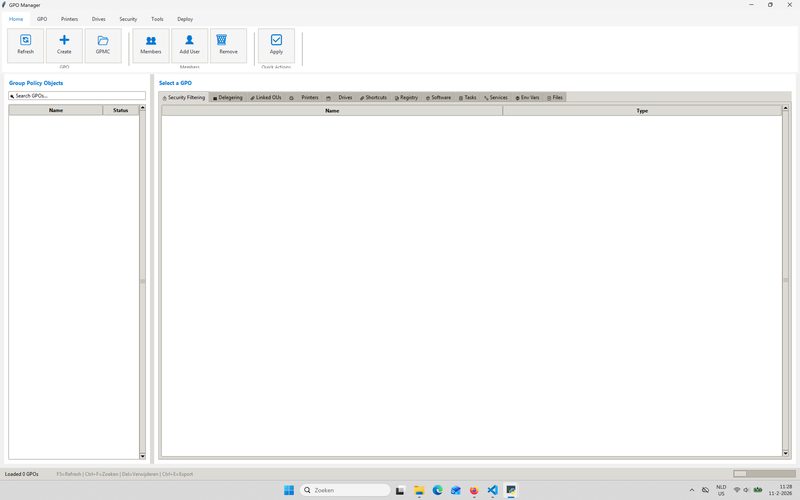Click GPO list scrollbar up arrow
The image size is (800, 500).
[x=142, y=108]
